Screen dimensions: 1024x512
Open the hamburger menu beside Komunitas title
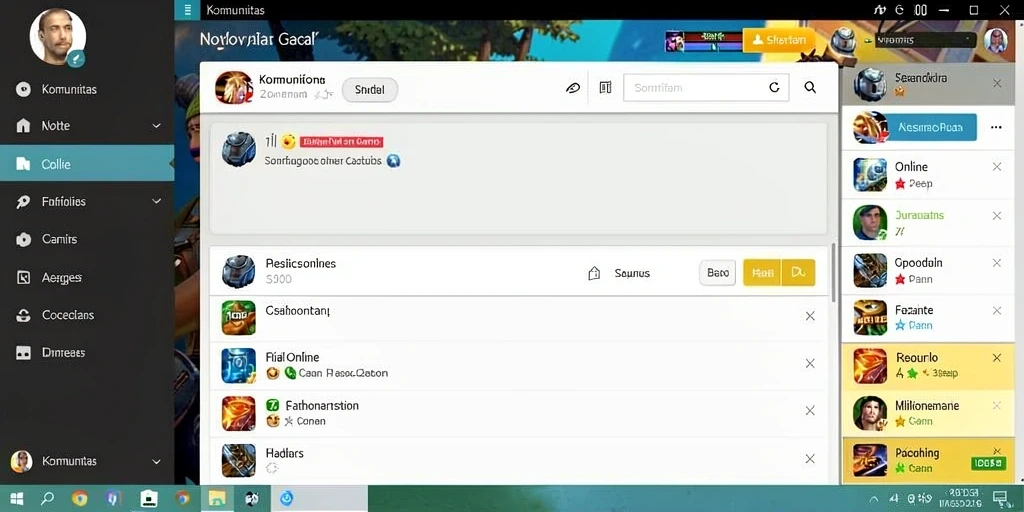187,10
